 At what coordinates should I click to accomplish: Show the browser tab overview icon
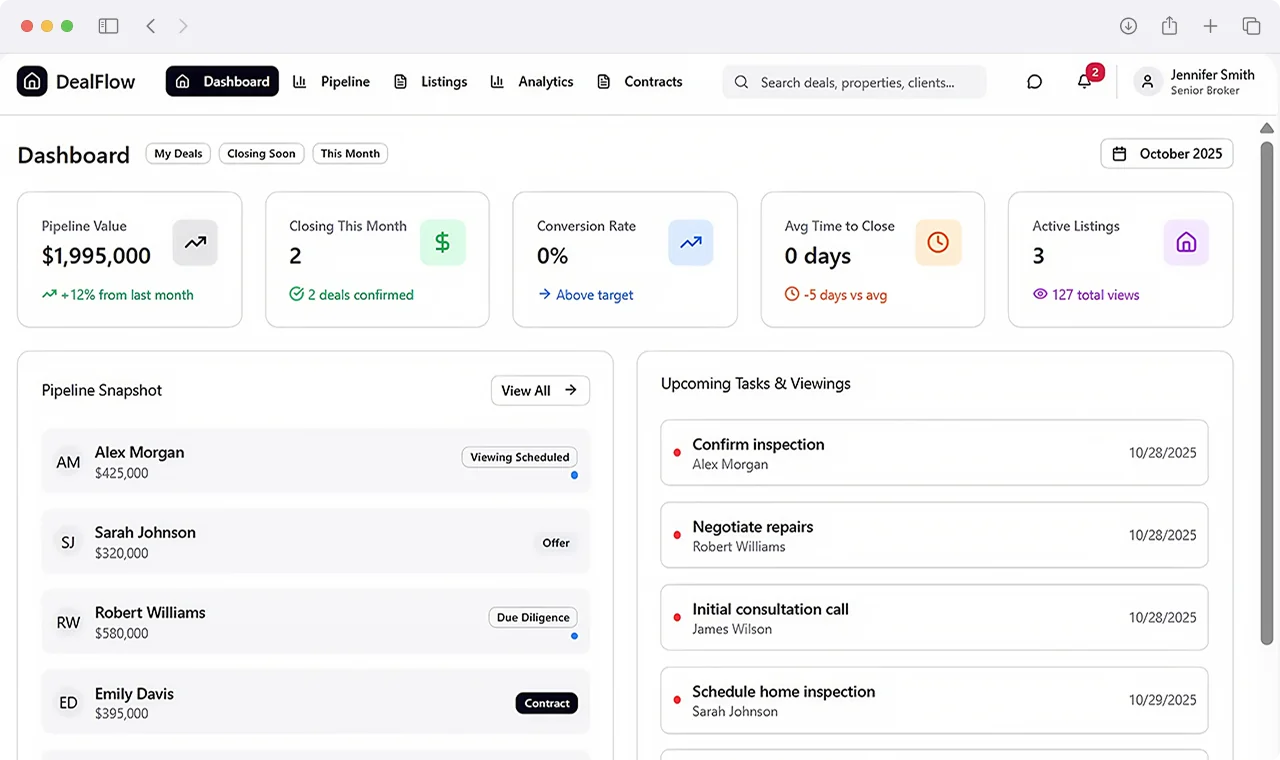tap(1251, 26)
